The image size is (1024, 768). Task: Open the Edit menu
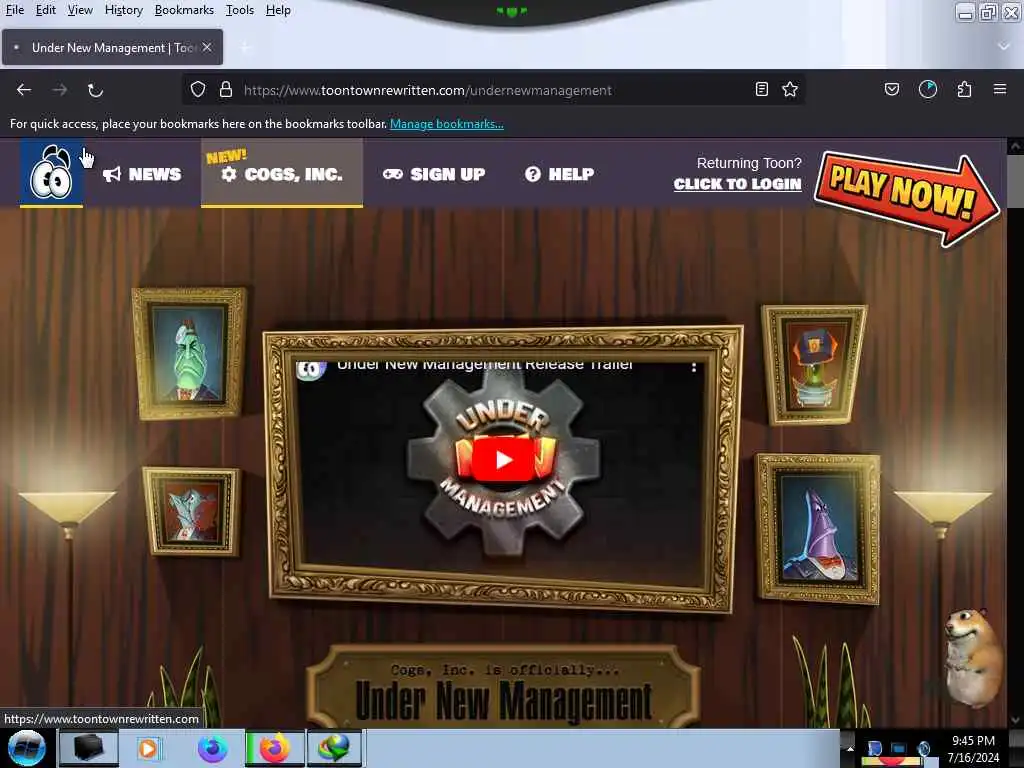[46, 10]
